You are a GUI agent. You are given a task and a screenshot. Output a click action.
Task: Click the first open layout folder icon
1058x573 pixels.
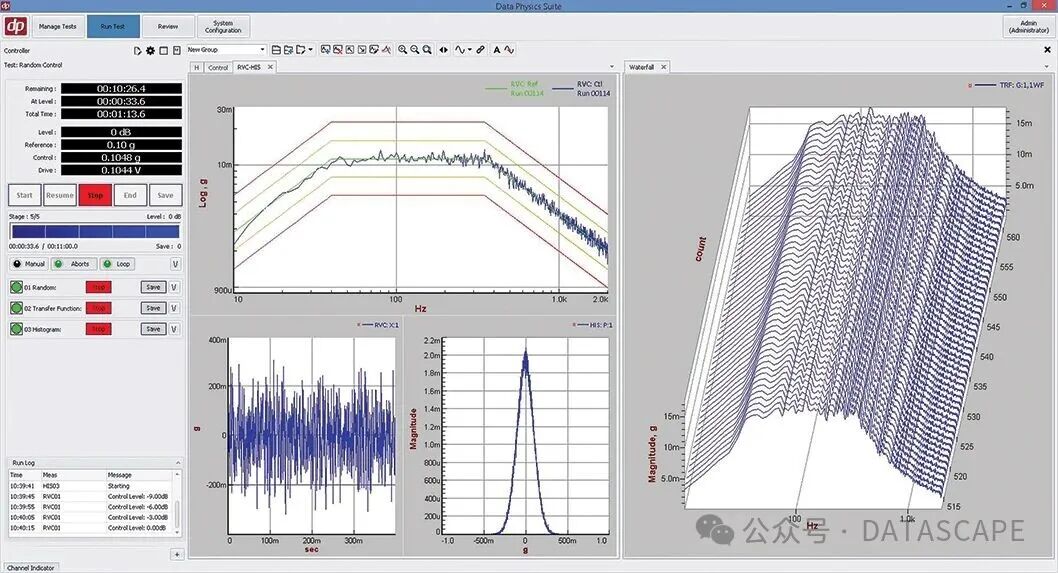tap(276, 50)
